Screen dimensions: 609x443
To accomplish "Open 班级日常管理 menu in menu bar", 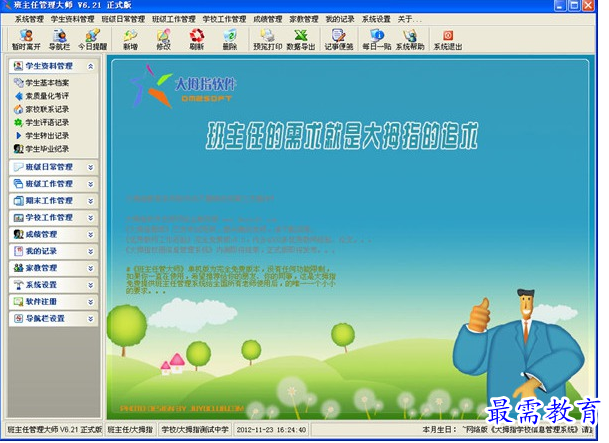I will [x=123, y=19].
